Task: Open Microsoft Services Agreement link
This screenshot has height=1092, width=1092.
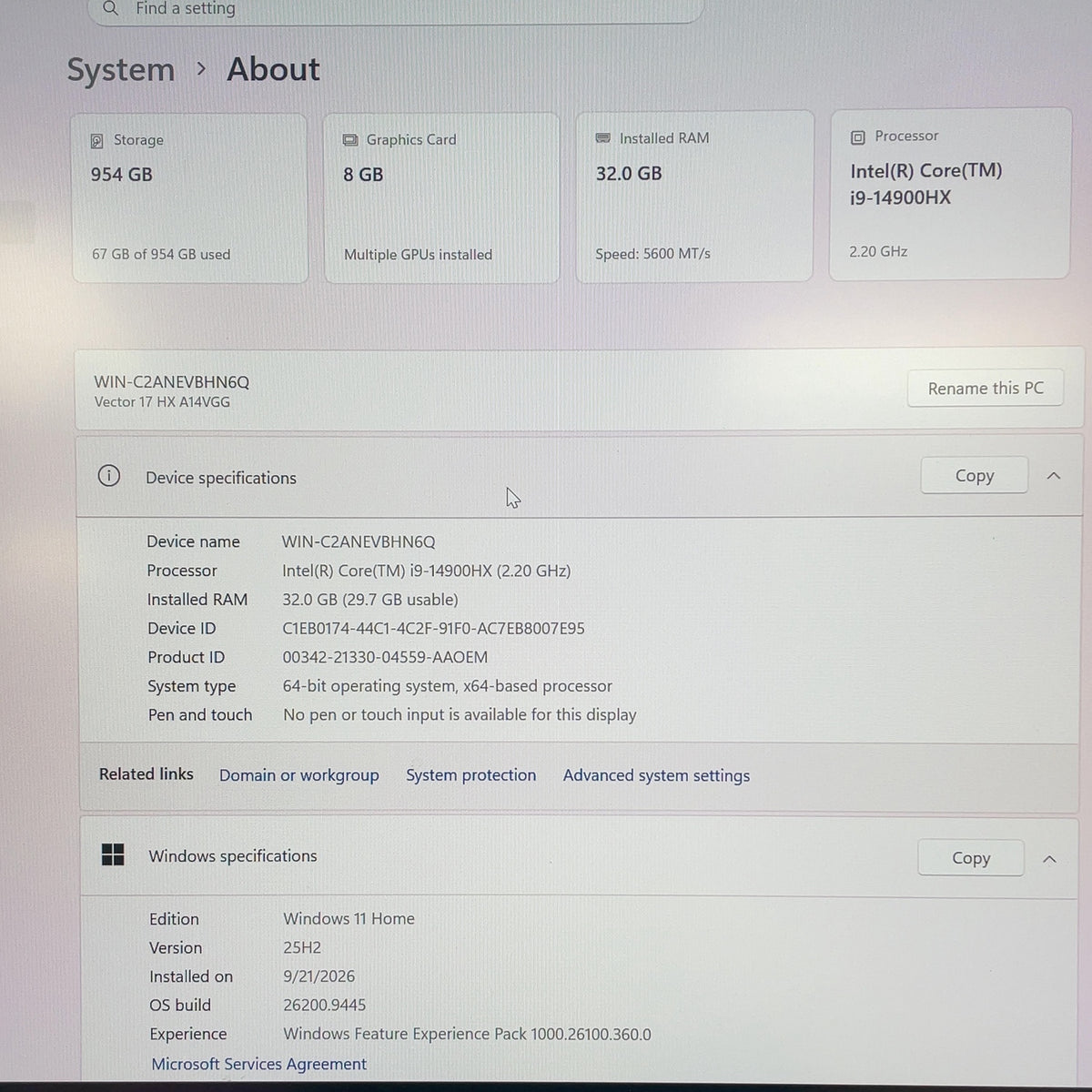Action: pos(259,1064)
